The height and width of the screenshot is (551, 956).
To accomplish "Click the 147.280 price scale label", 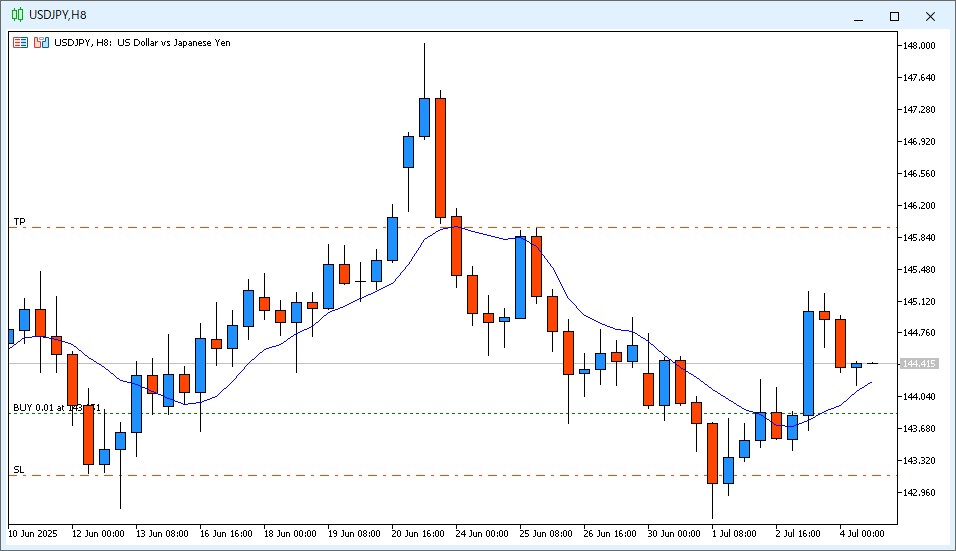I will tap(919, 110).
